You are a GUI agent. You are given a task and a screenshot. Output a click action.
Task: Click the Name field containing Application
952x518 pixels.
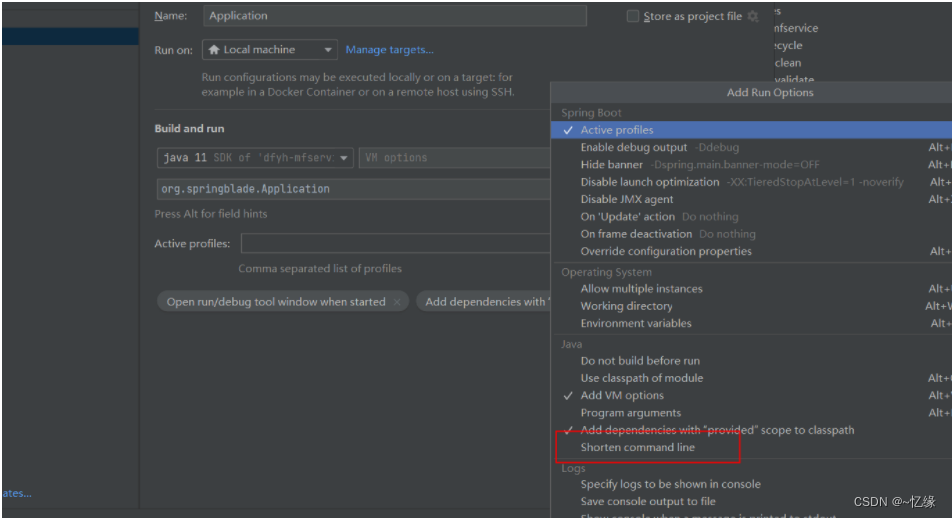click(x=394, y=16)
